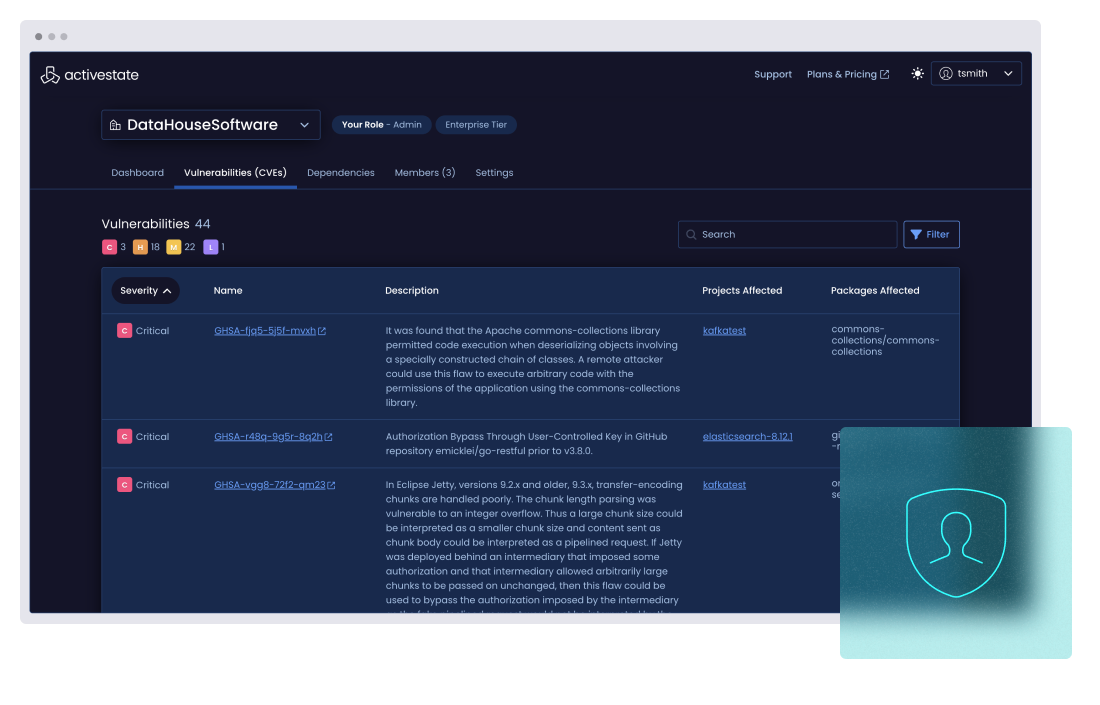This screenshot has width=1100, height=705.
Task: Click external link icon beside GHSA-r48q-9g5r-8q2h
Action: [328, 437]
